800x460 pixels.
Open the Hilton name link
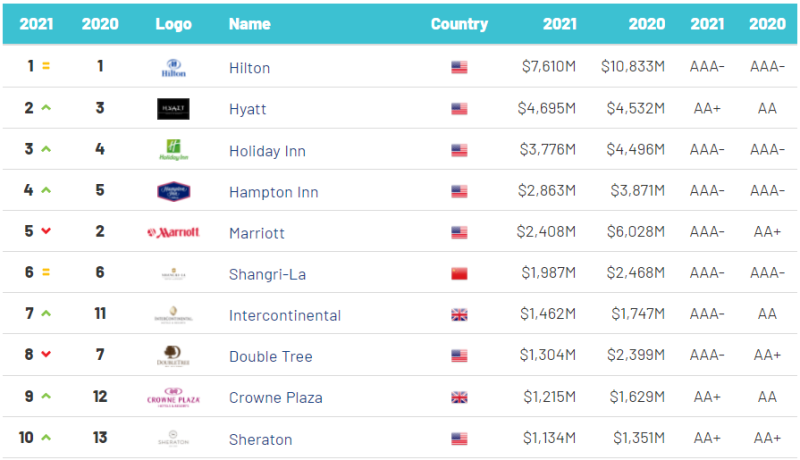tap(249, 68)
